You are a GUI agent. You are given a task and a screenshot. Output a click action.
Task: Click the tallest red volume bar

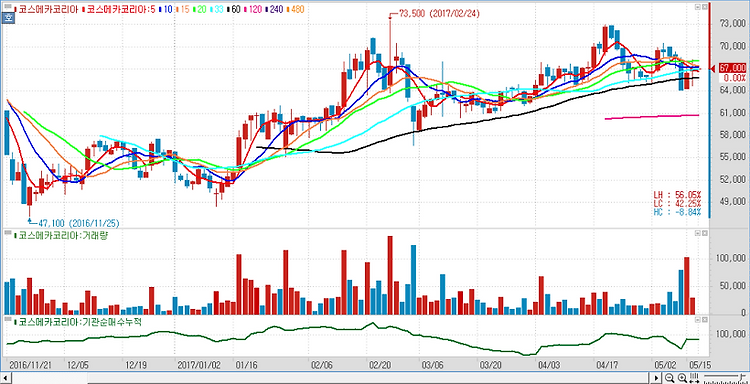[x=390, y=275]
